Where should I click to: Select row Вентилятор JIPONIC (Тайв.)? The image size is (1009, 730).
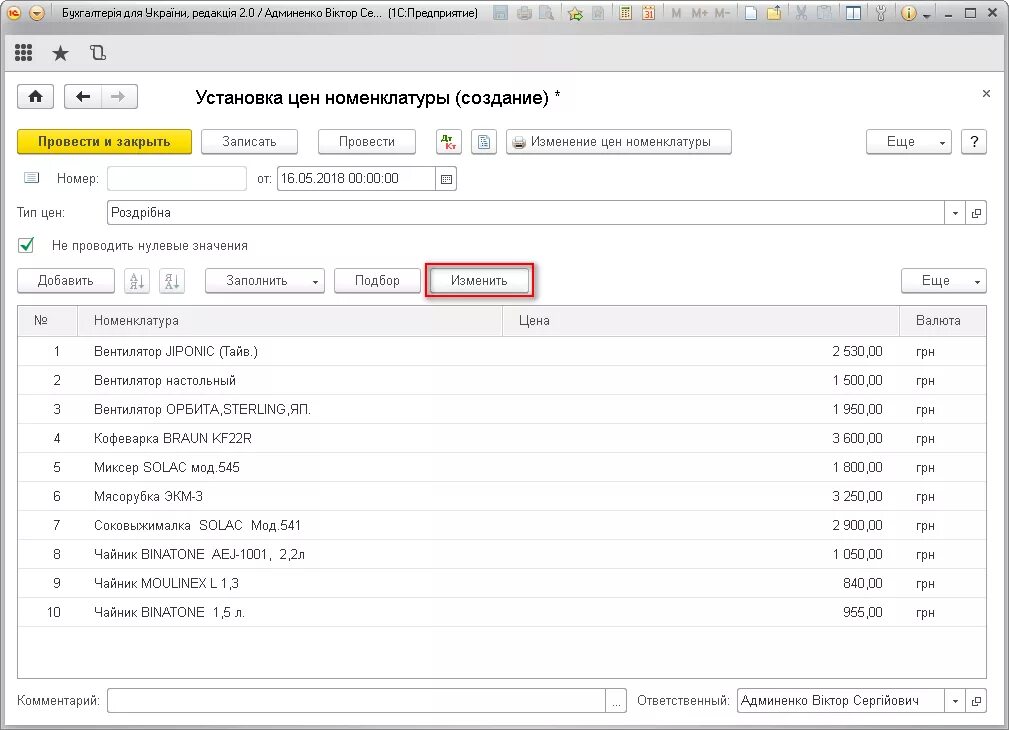point(502,351)
